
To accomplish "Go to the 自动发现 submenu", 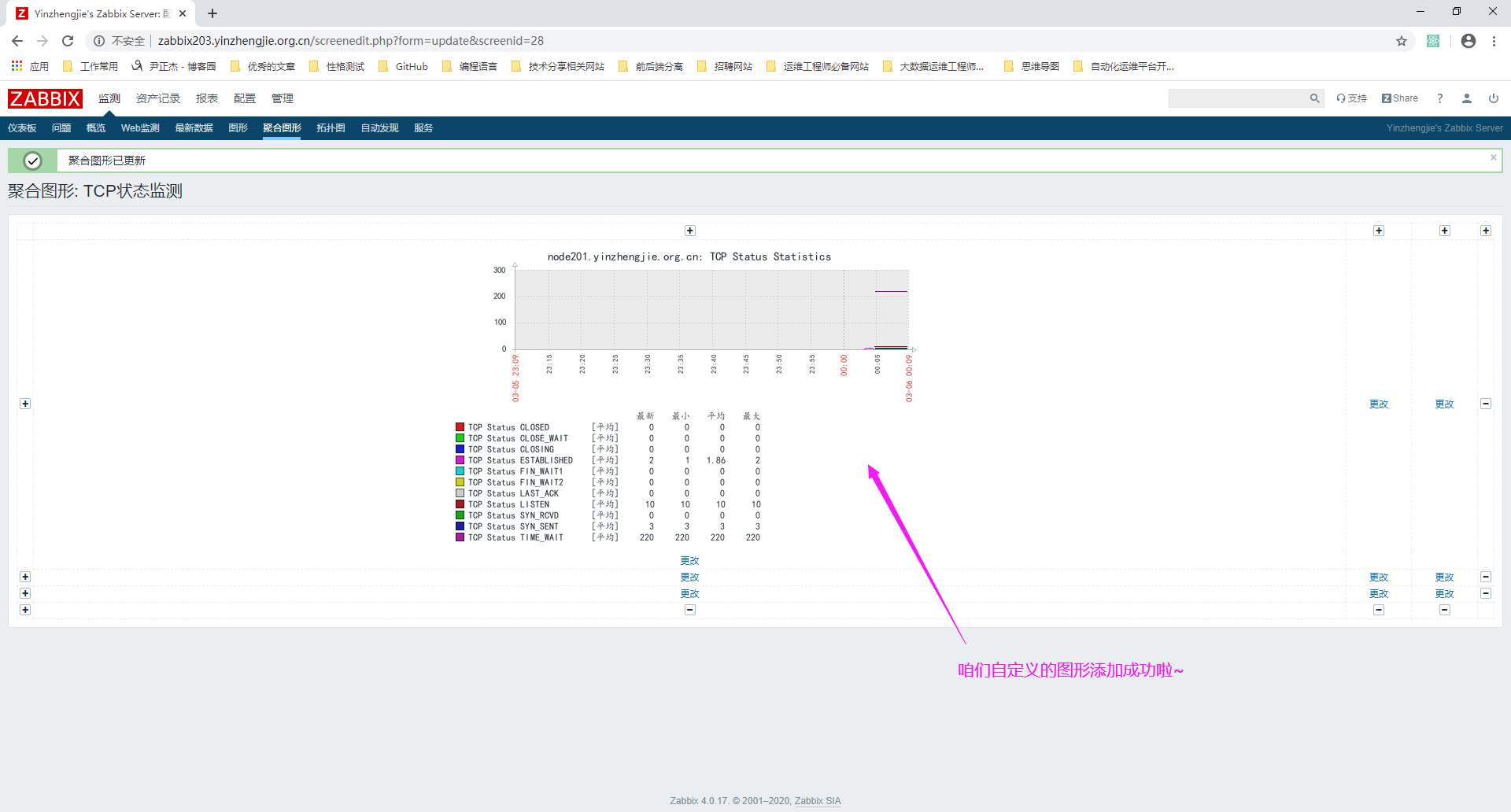I will click(379, 128).
